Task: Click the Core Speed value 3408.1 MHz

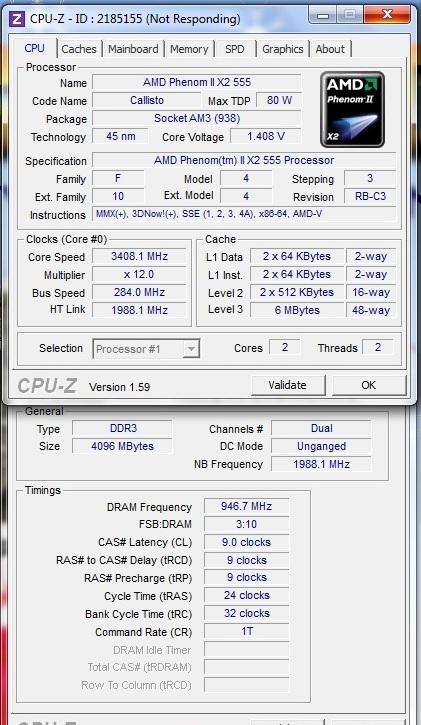Action: pos(139,256)
